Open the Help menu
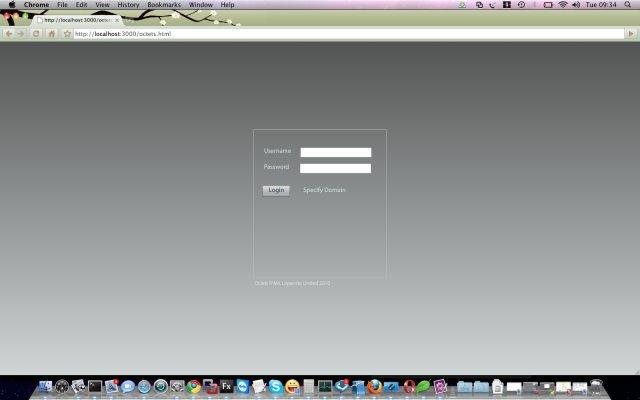Viewport: 640px width, 400px height. pos(227,4)
